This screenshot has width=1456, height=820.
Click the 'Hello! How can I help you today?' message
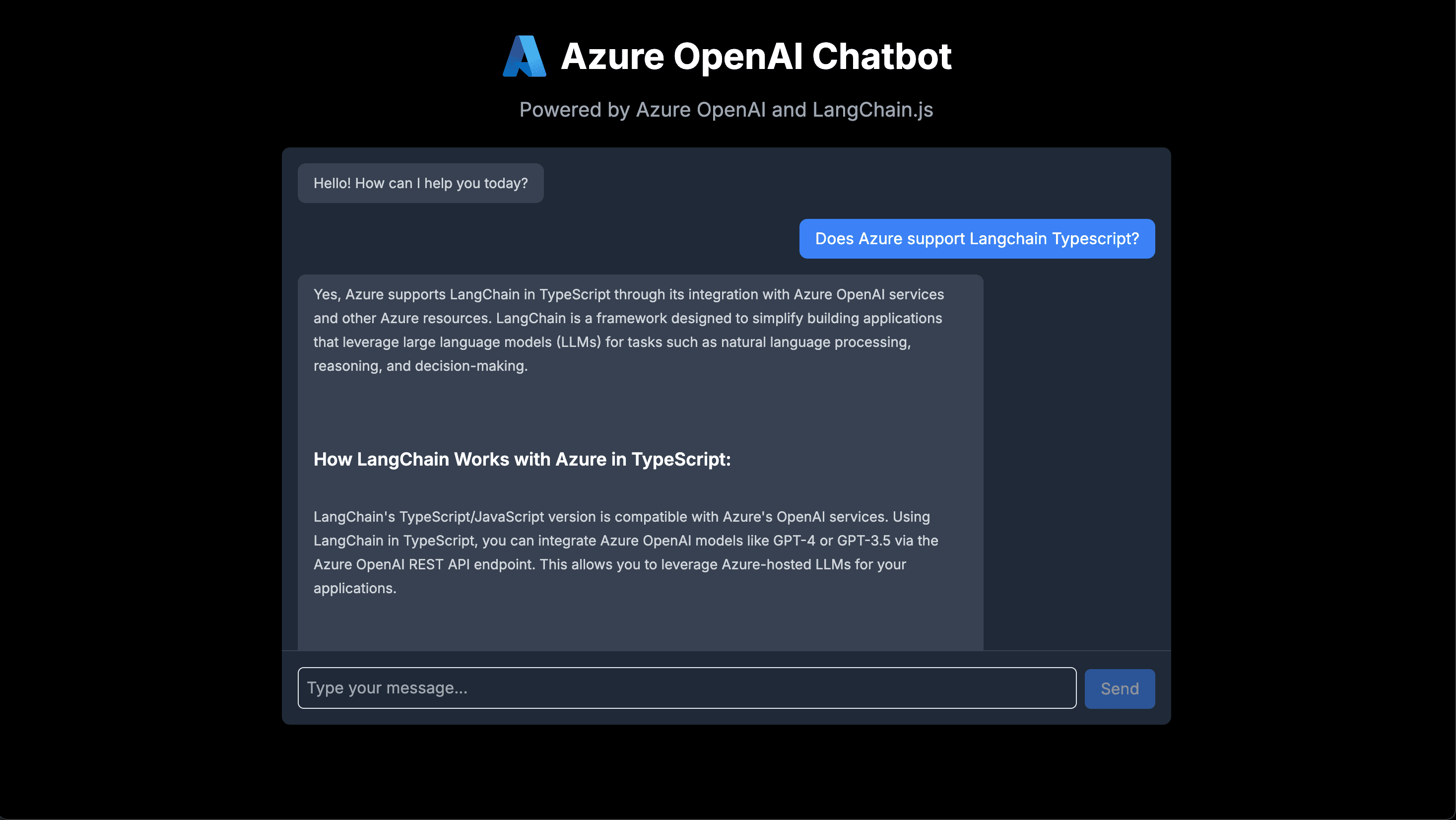[420, 183]
